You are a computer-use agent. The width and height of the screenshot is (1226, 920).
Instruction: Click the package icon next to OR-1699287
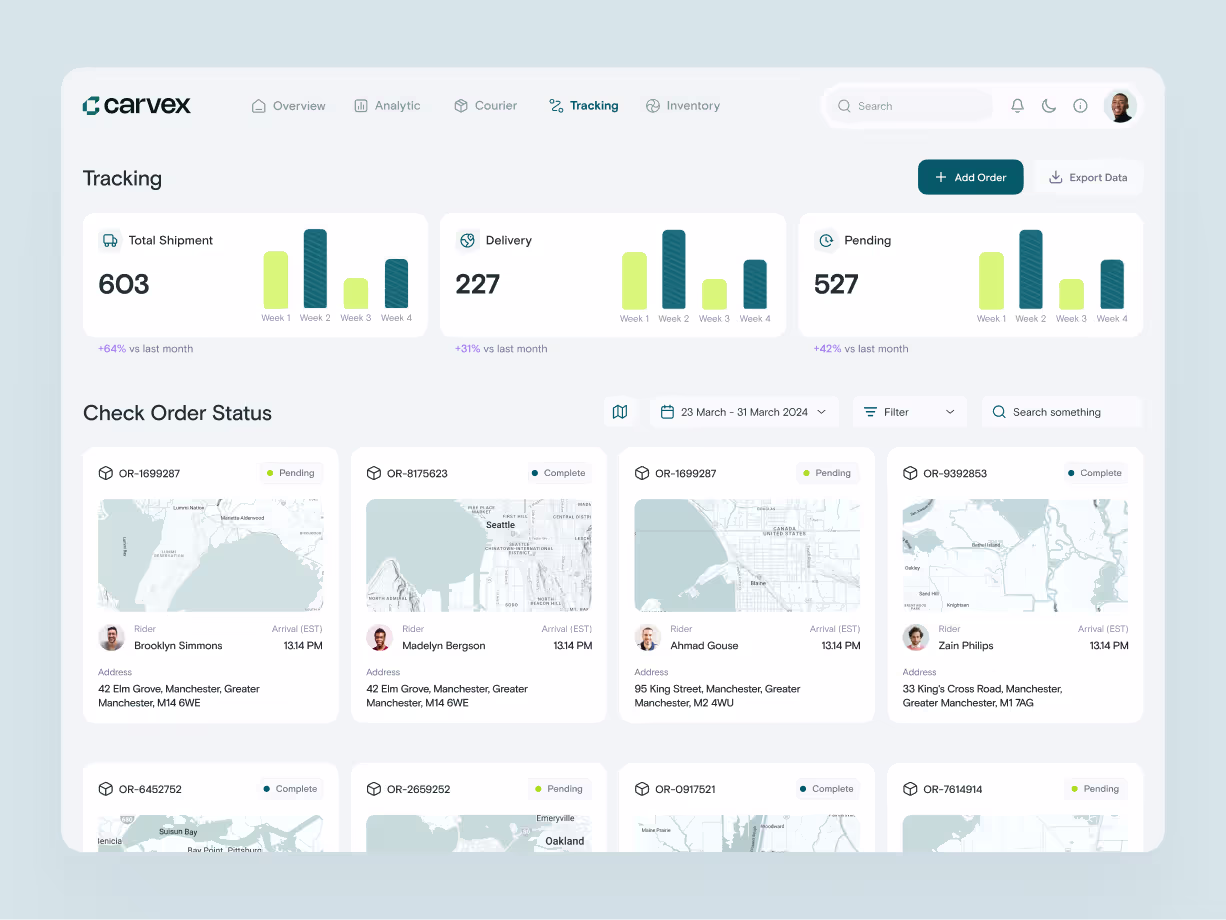tap(106, 472)
